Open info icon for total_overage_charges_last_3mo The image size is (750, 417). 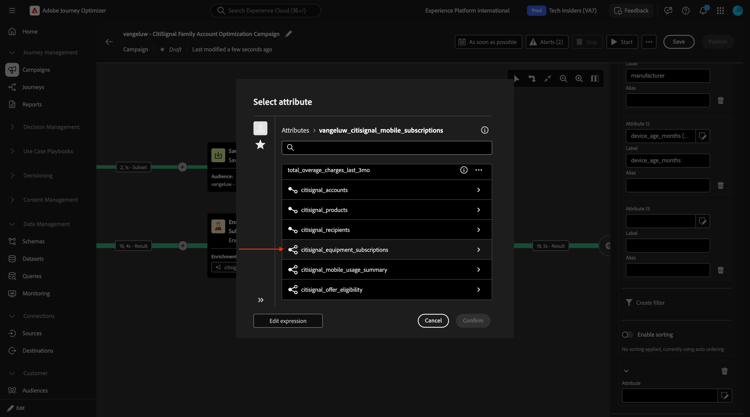click(463, 170)
